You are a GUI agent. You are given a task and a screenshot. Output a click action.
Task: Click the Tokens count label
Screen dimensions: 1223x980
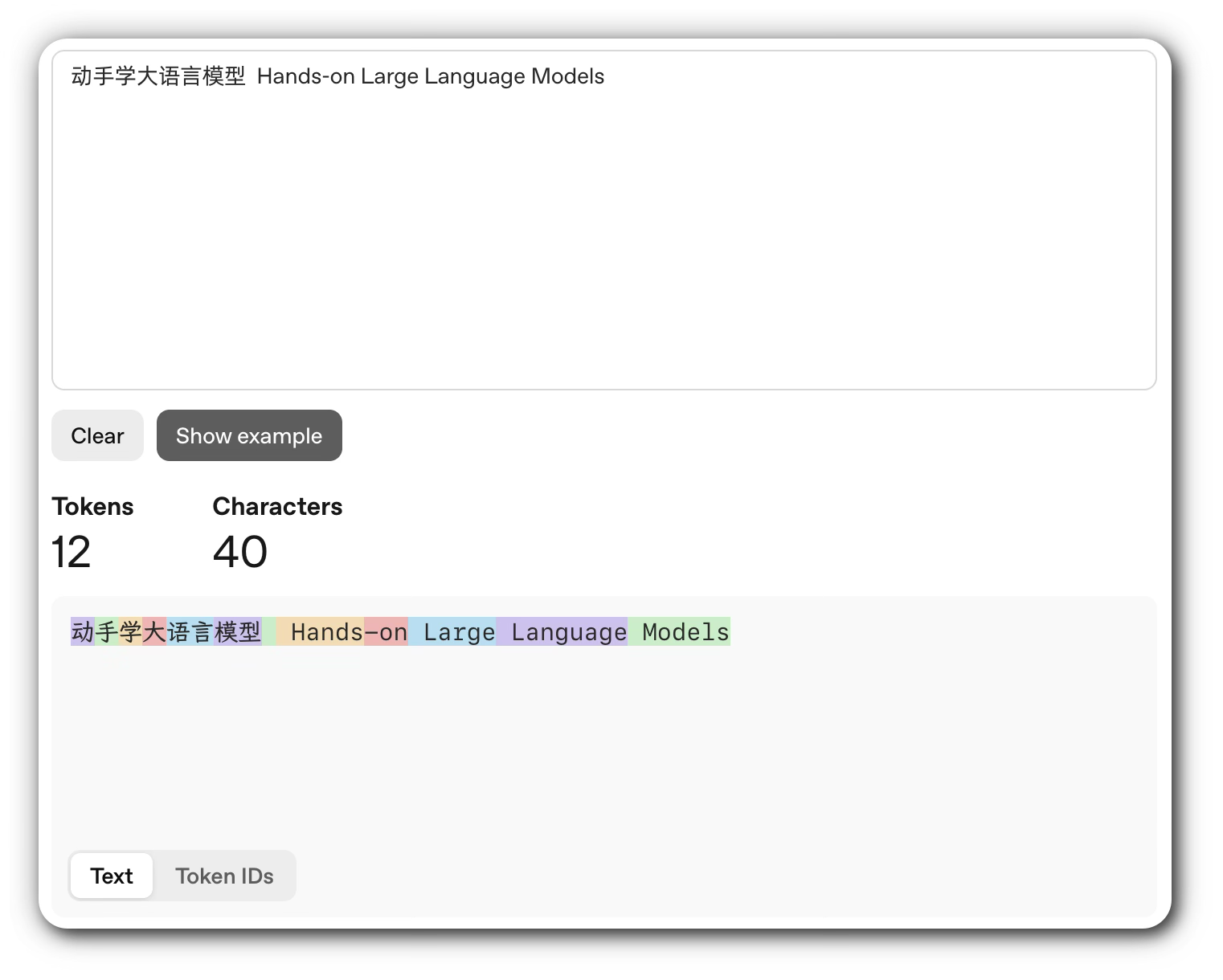pos(92,506)
